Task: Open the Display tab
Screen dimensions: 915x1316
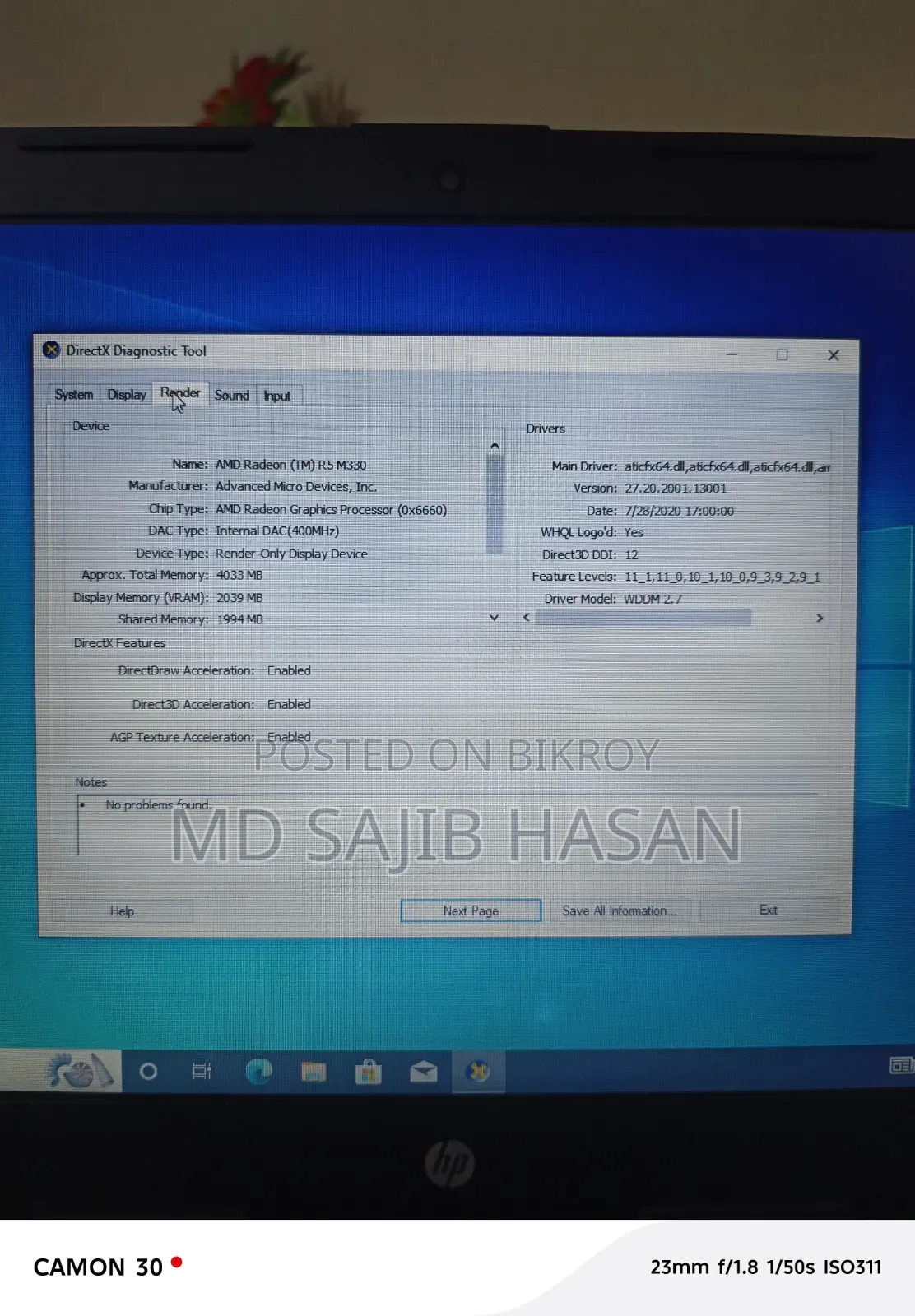Action: coord(127,395)
